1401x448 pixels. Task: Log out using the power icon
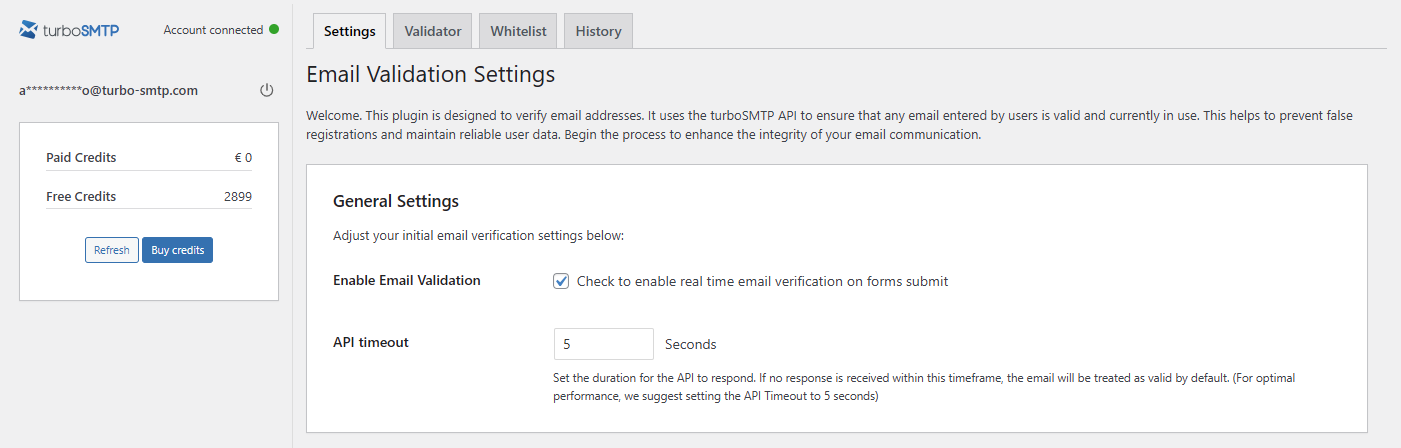[266, 90]
